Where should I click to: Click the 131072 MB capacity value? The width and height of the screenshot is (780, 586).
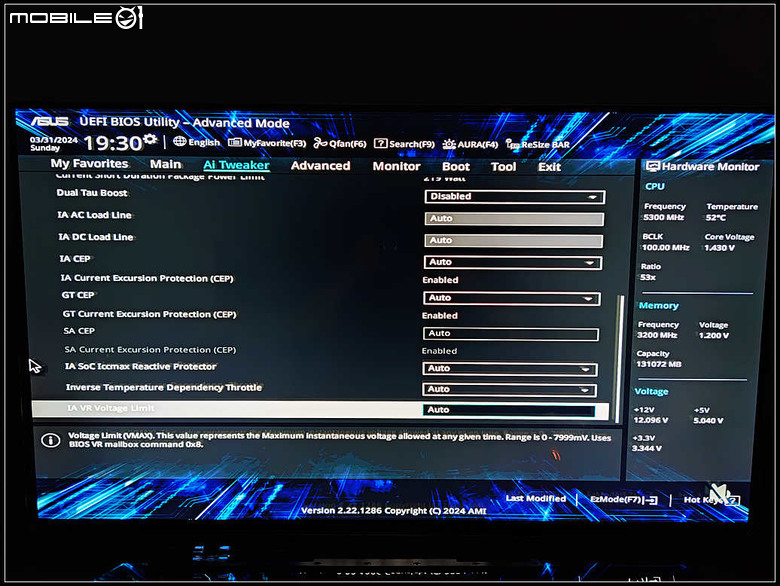659,364
